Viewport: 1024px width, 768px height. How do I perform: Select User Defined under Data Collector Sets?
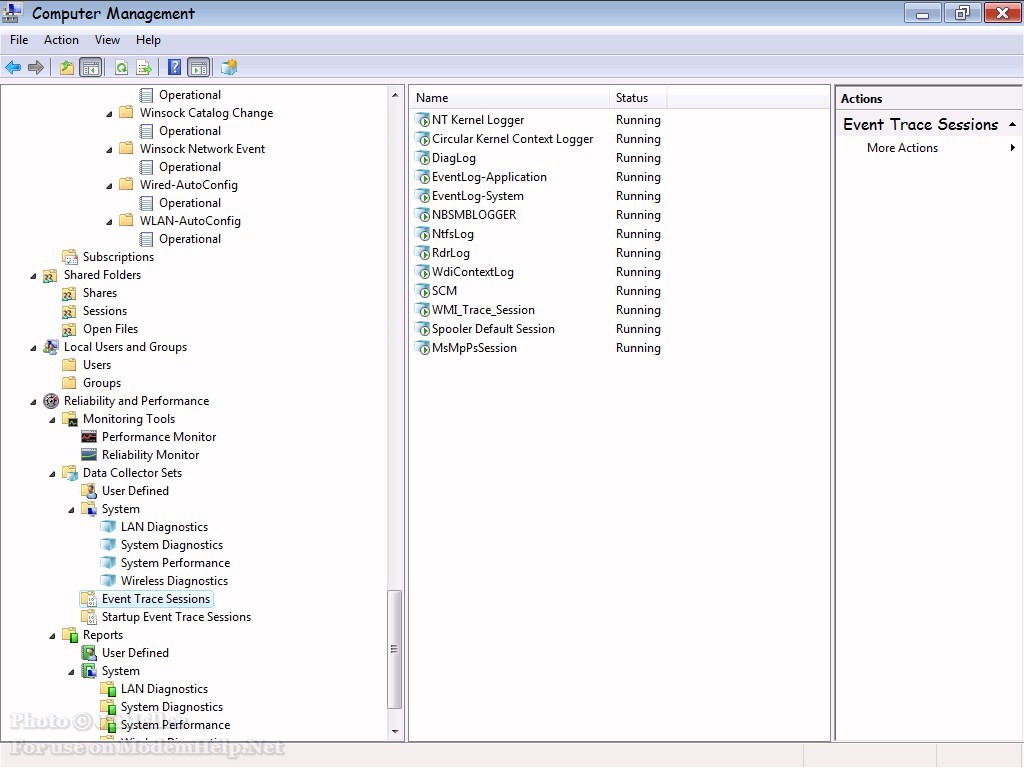coord(135,491)
